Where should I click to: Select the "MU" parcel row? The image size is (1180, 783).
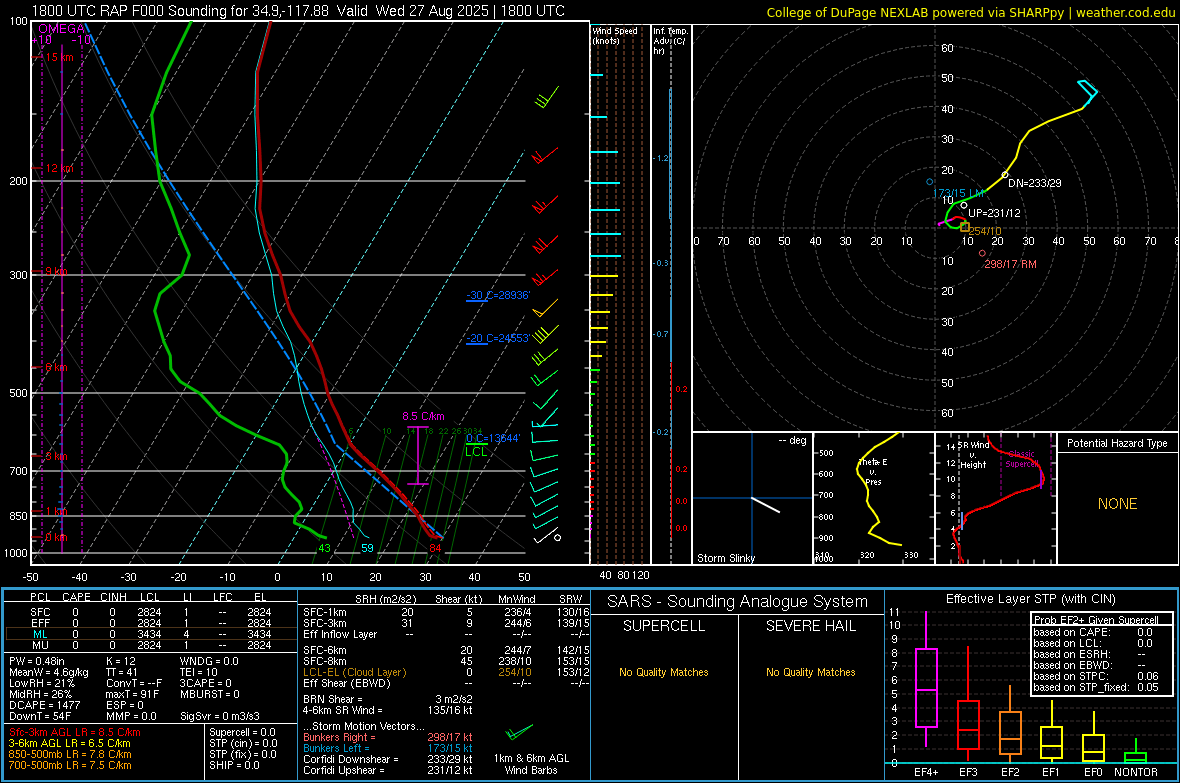[149, 644]
